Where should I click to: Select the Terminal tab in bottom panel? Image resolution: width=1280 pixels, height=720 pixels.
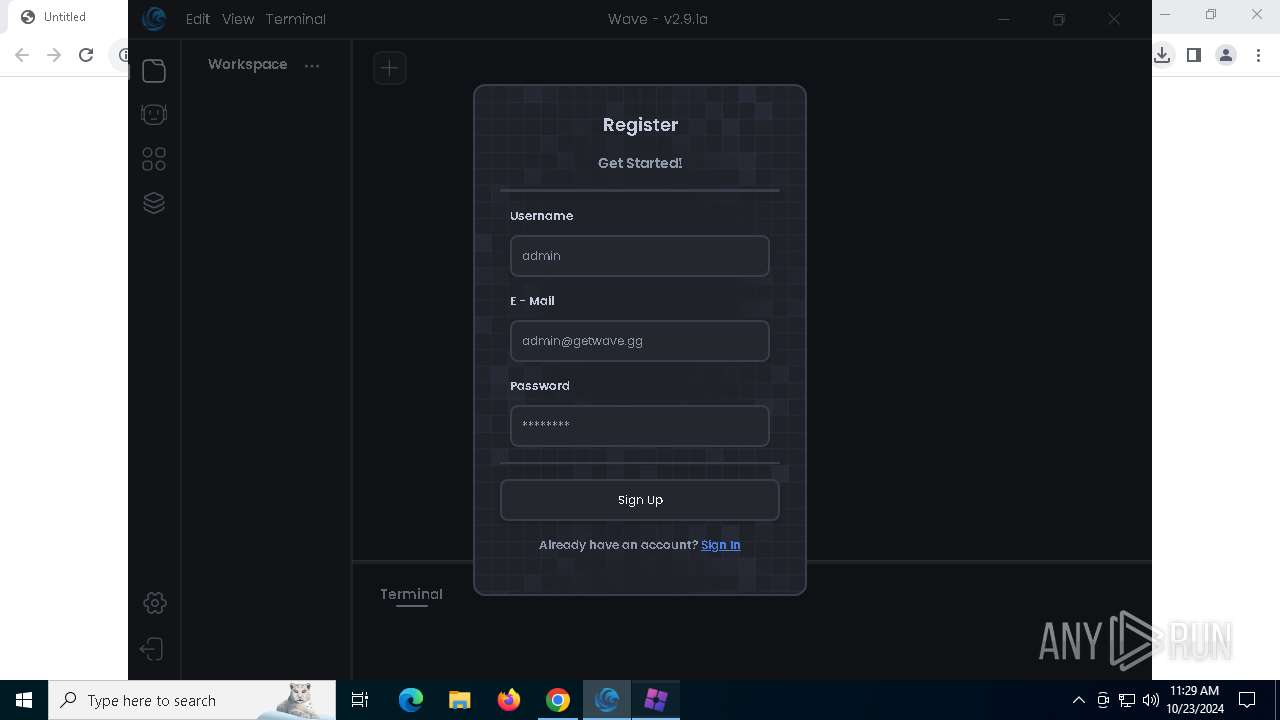411,594
